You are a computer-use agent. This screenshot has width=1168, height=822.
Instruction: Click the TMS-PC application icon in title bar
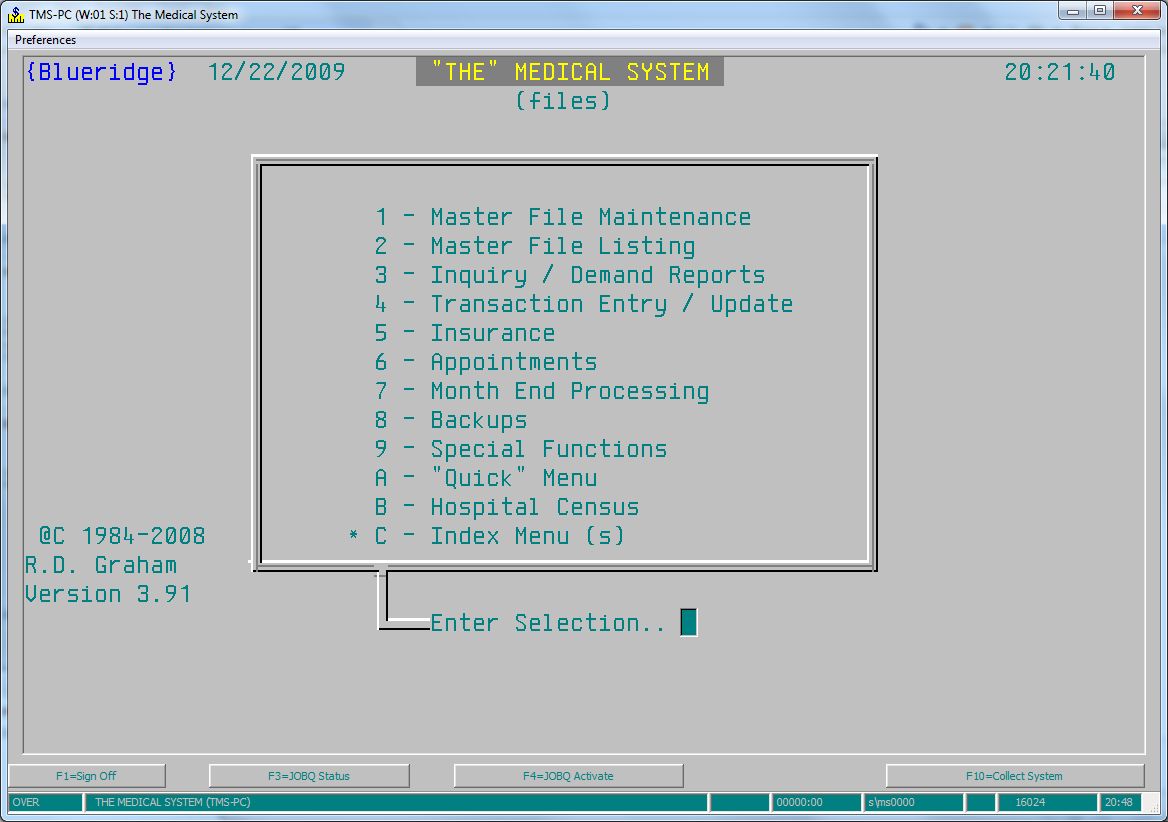15,14
